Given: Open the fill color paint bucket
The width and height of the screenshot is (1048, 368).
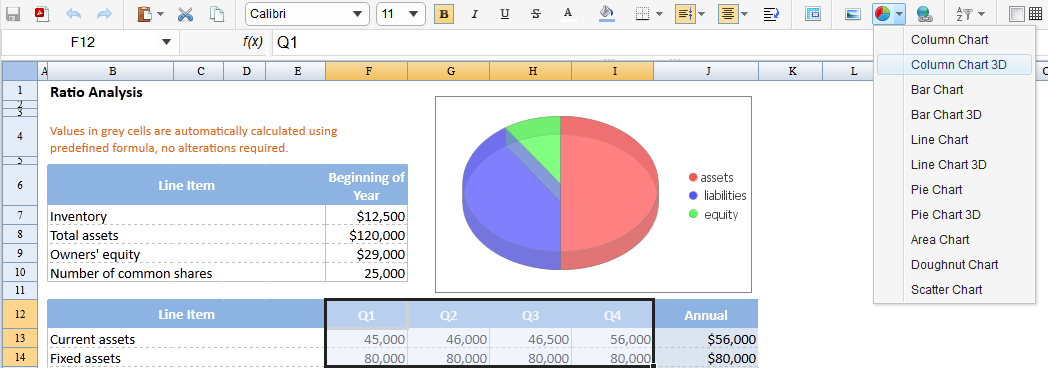Looking at the screenshot, I should pyautogui.click(x=607, y=13).
